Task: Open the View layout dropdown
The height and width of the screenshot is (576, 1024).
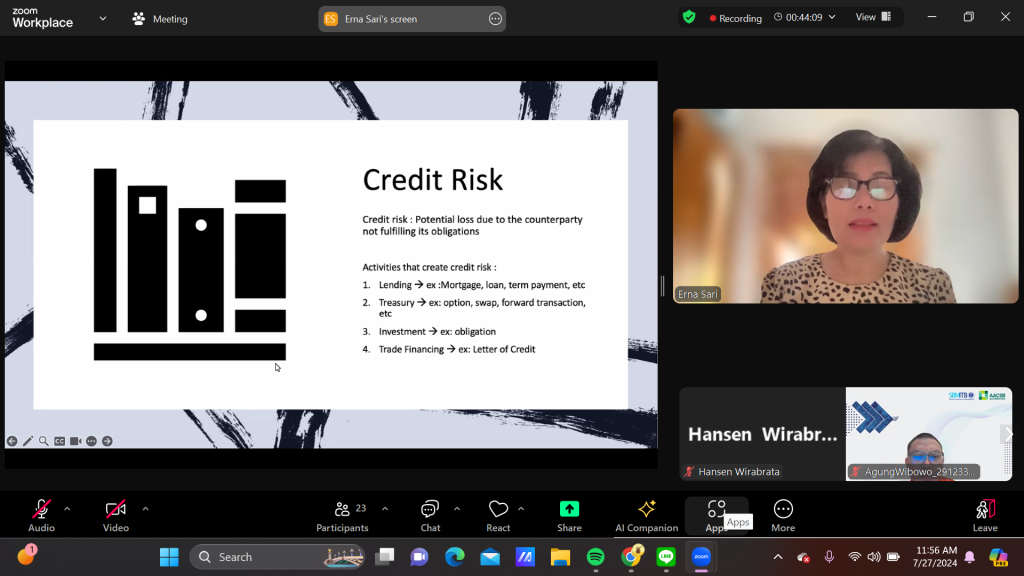Action: [x=873, y=17]
